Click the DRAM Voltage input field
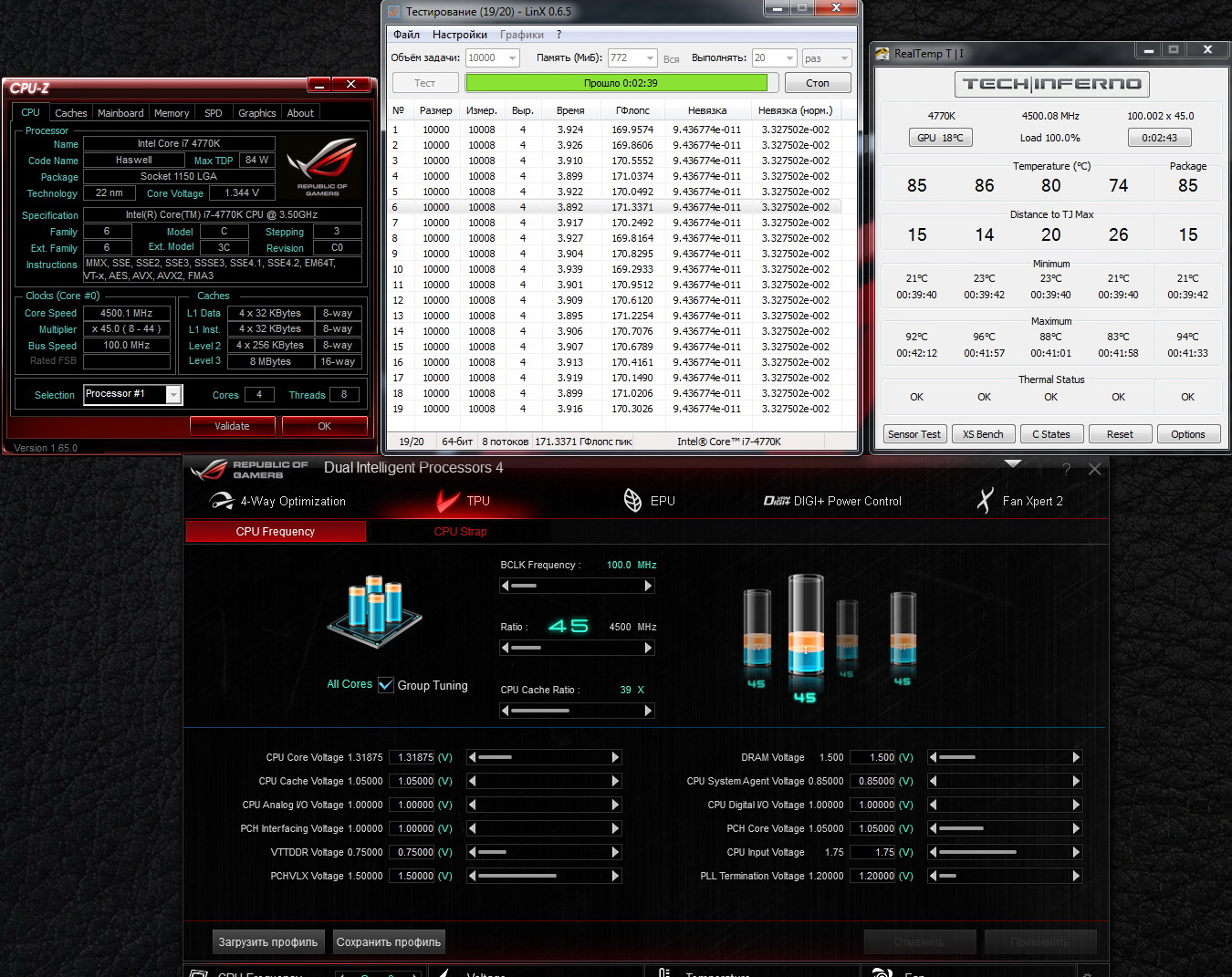Screen dimensions: 1232x977 (872, 757)
